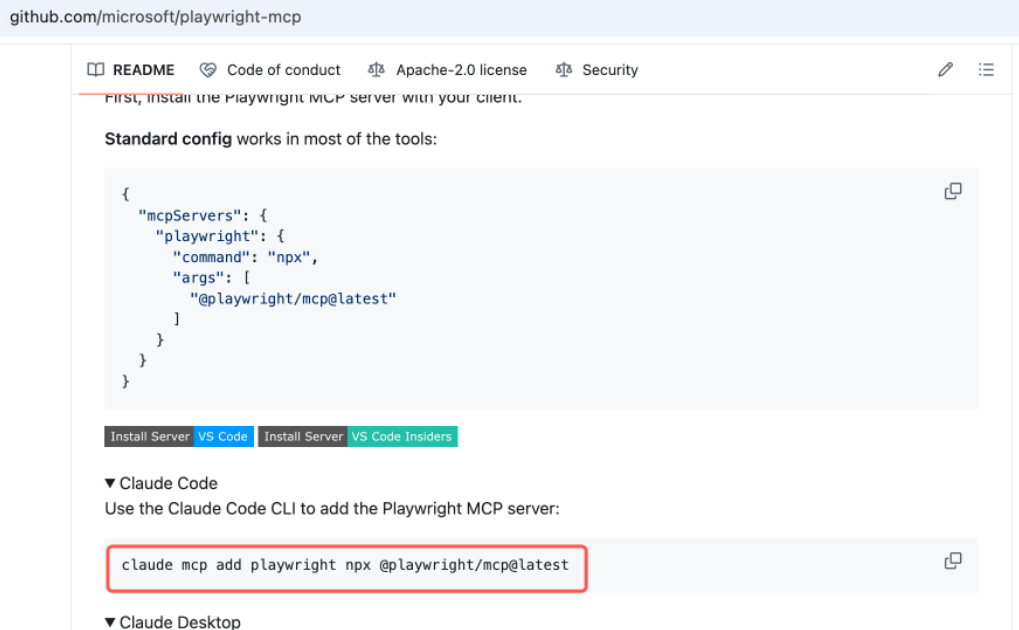Copy the standard config JSON code
The image size is (1019, 630).
pos(953,191)
